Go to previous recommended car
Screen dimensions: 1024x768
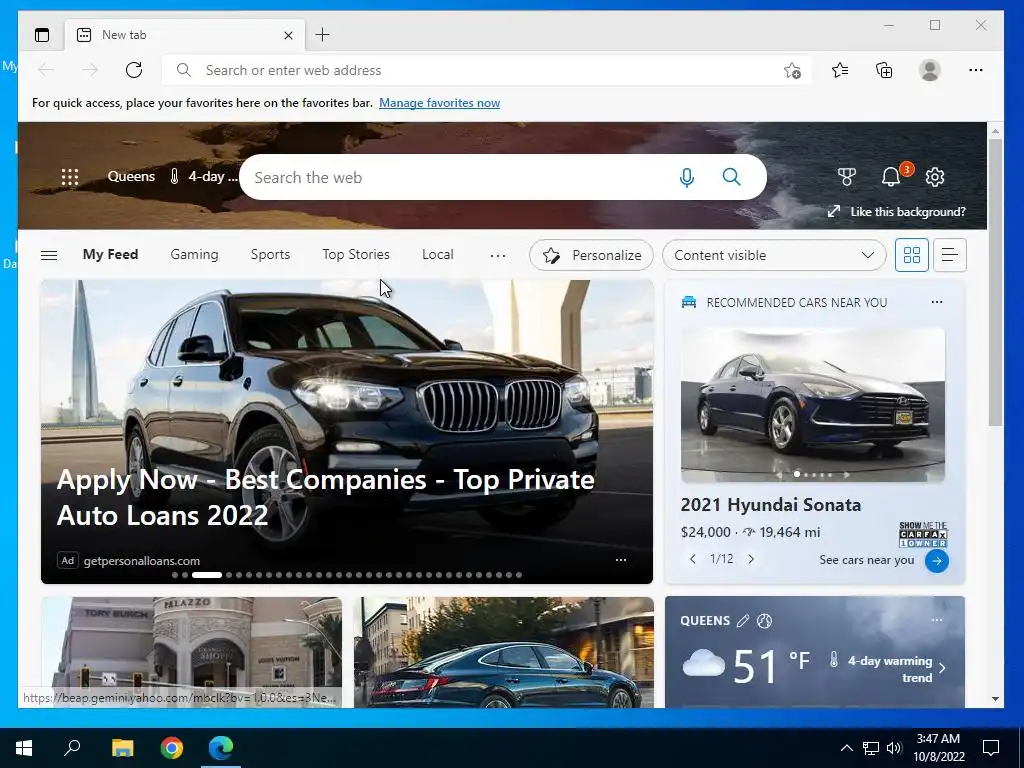pos(693,559)
